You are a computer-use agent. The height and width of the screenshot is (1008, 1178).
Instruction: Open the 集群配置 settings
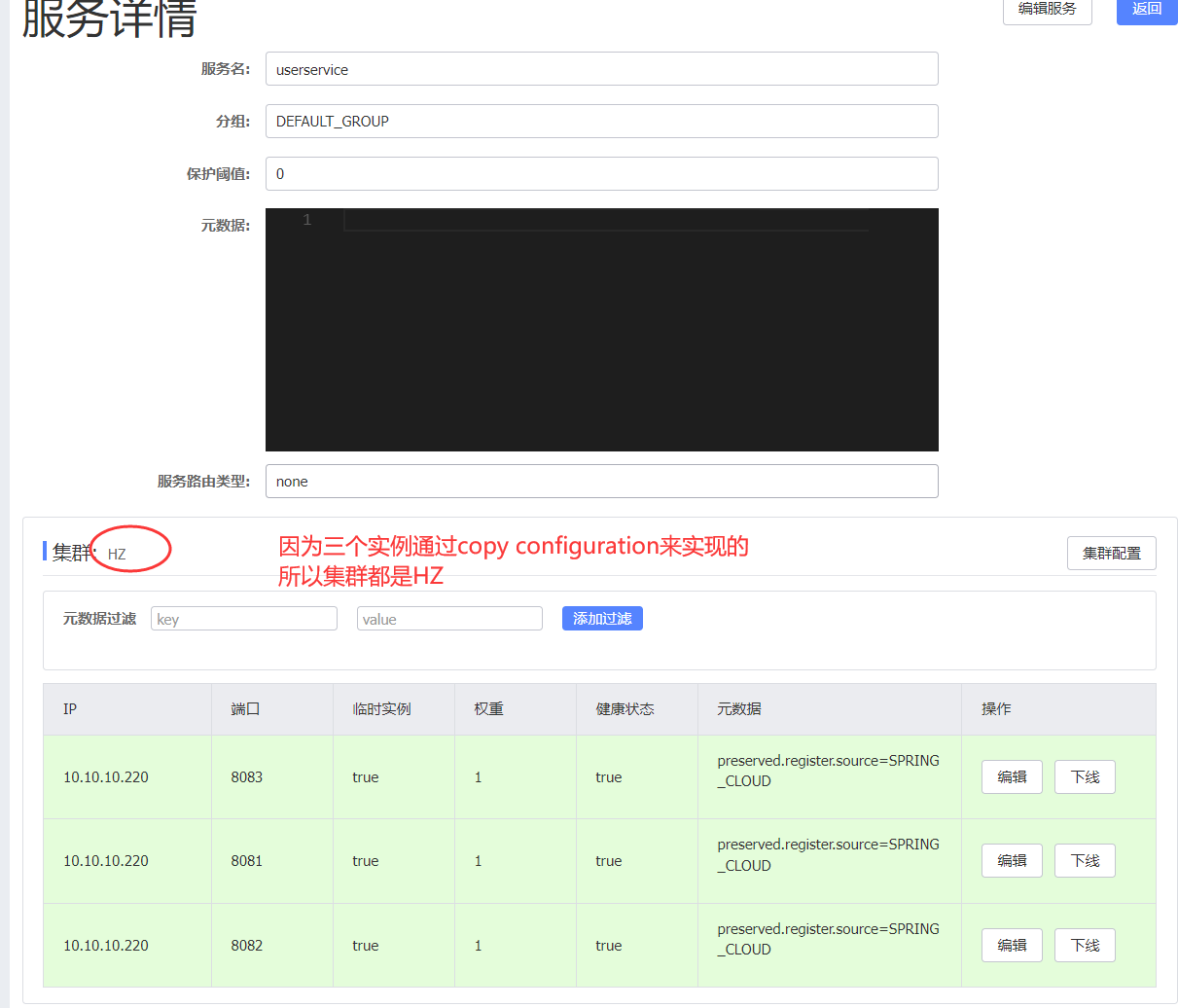click(1112, 553)
